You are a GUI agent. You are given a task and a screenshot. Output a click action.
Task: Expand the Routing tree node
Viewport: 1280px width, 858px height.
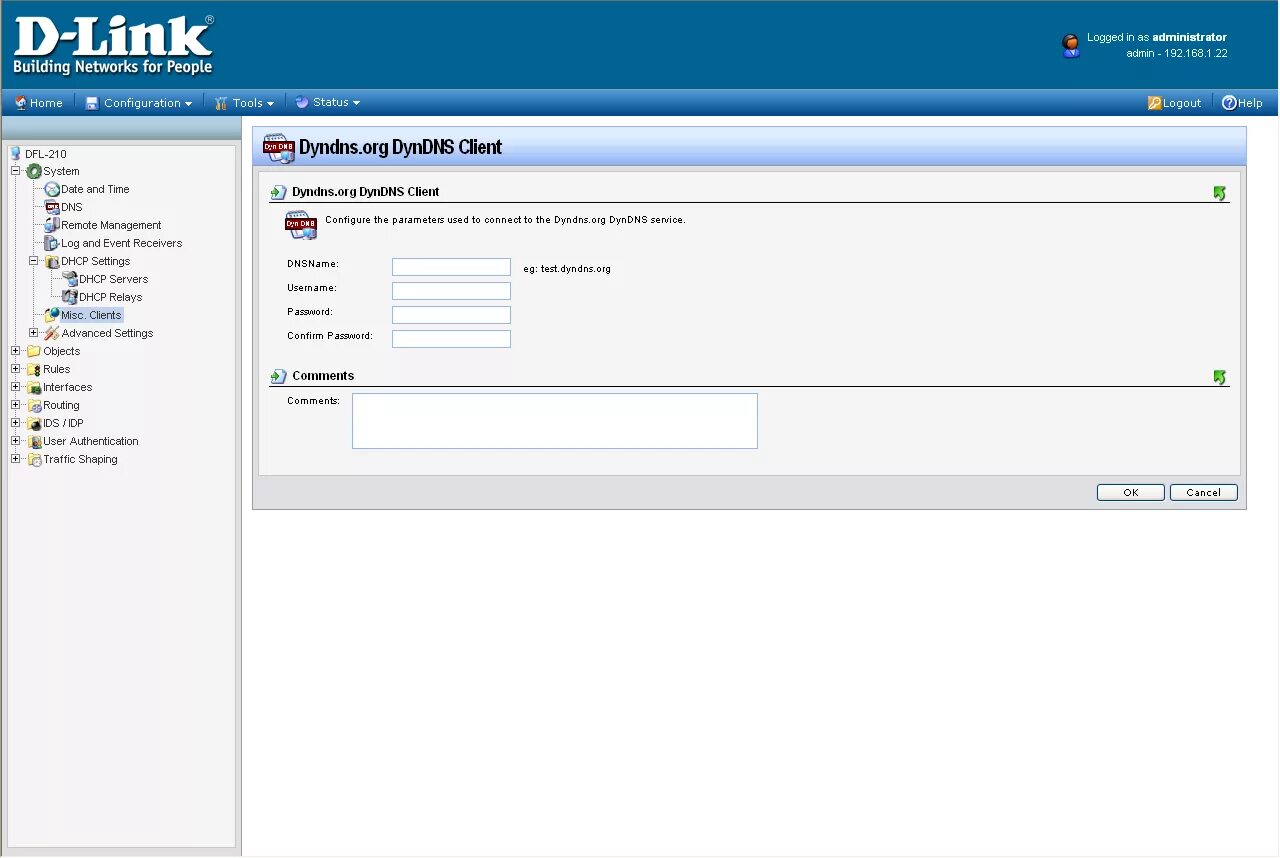(x=15, y=405)
